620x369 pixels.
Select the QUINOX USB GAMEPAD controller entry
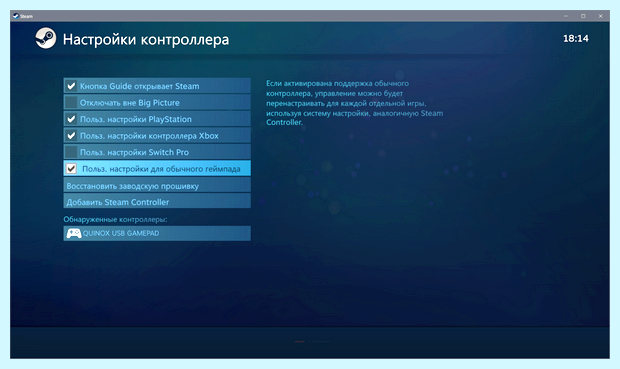tap(157, 233)
